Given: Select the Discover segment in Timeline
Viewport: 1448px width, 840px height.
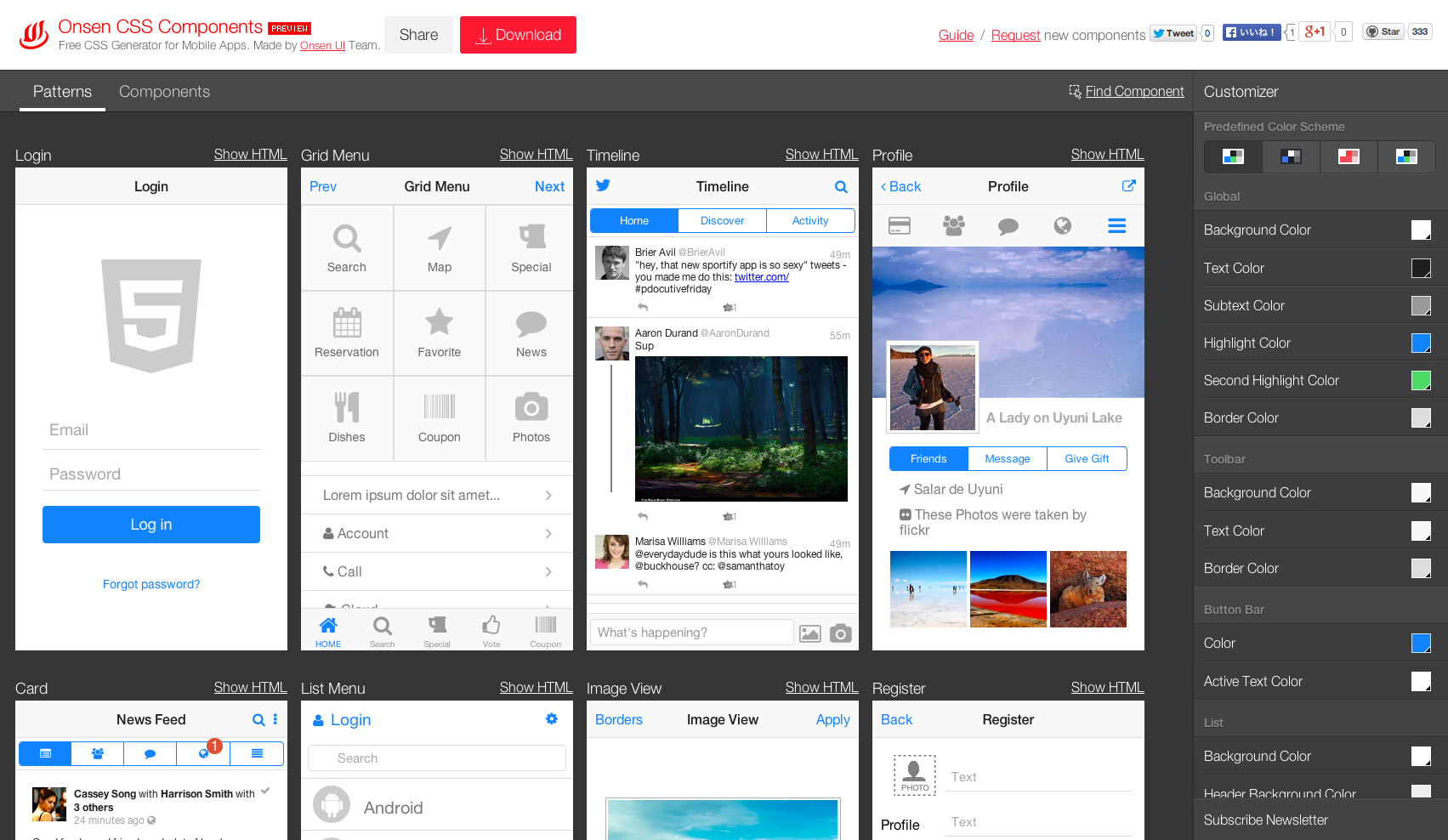Looking at the screenshot, I should tap(722, 221).
